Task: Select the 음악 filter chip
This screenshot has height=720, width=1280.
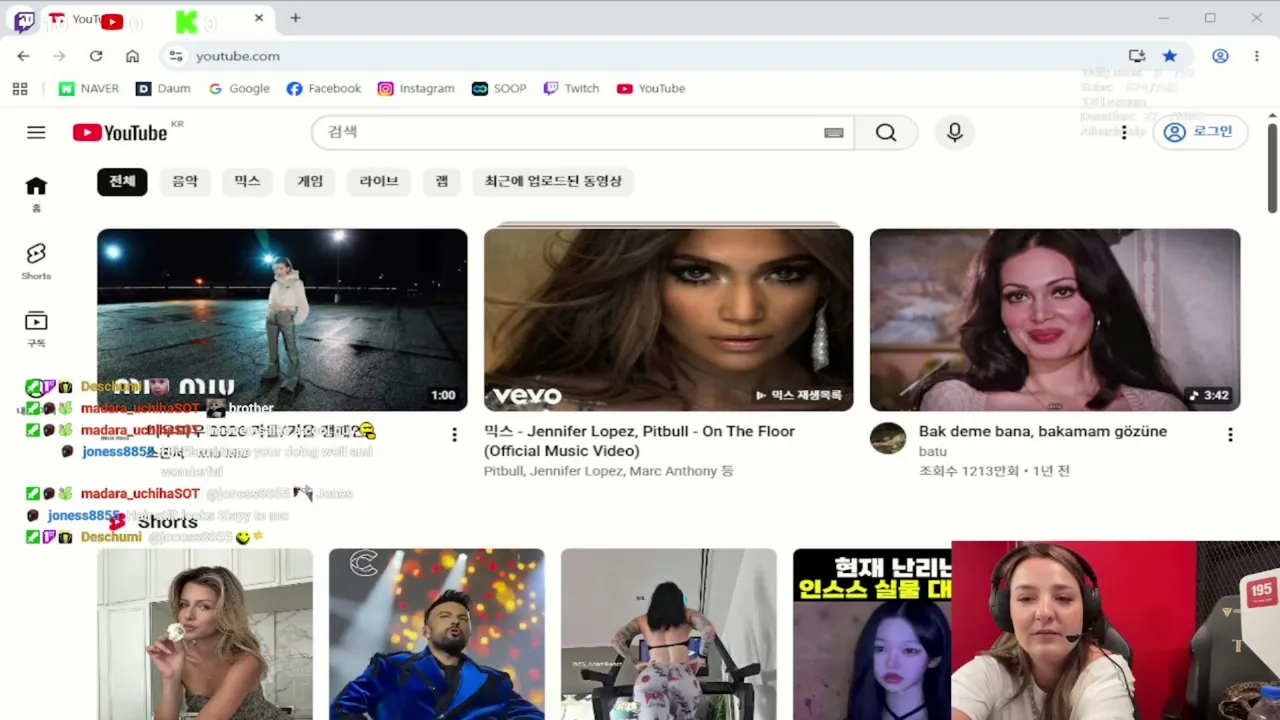Action: pos(185,181)
